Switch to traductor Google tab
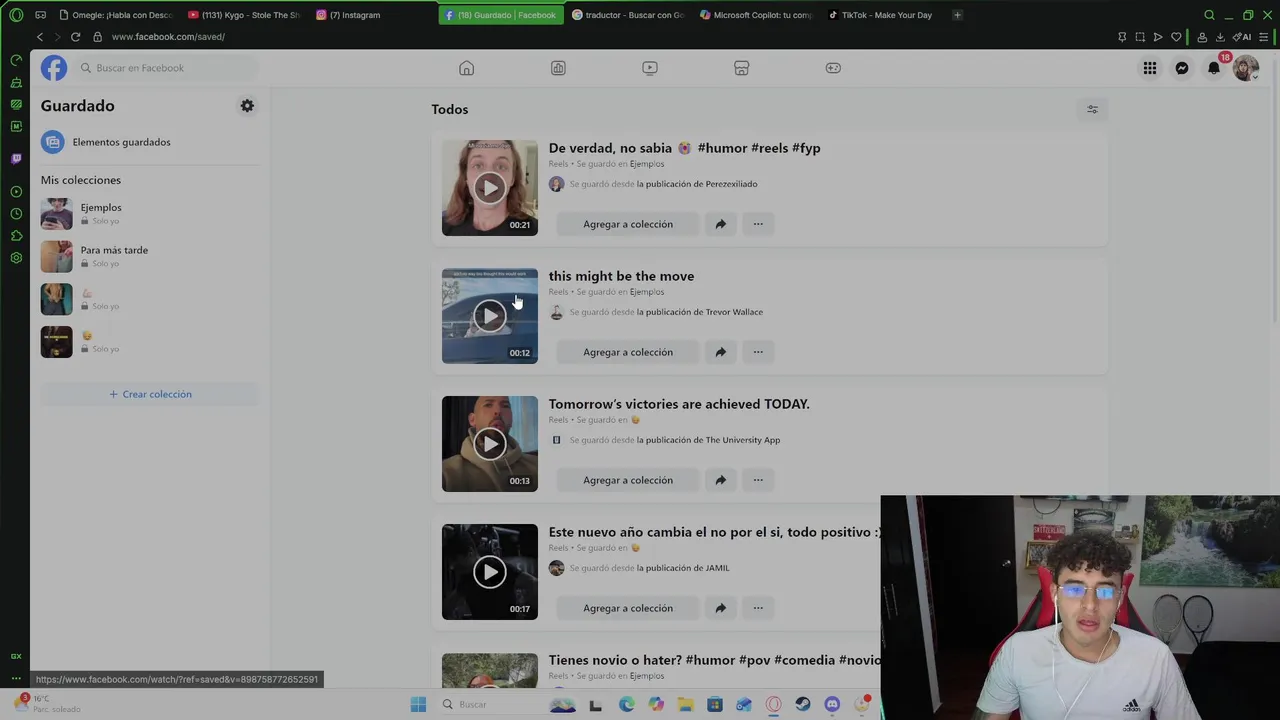 click(x=628, y=15)
